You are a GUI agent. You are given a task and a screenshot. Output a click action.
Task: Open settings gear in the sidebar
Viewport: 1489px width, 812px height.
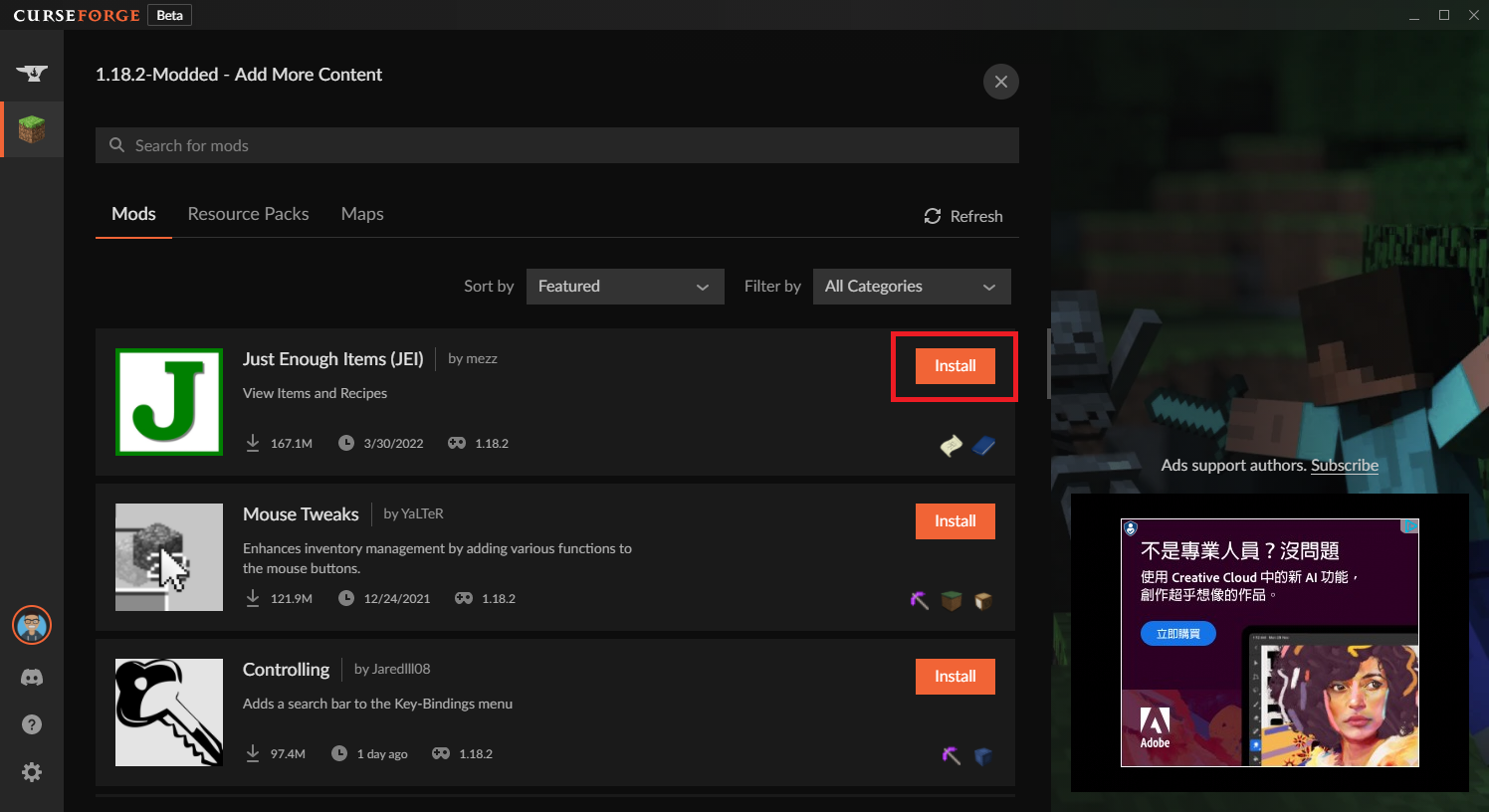pyautogui.click(x=32, y=772)
